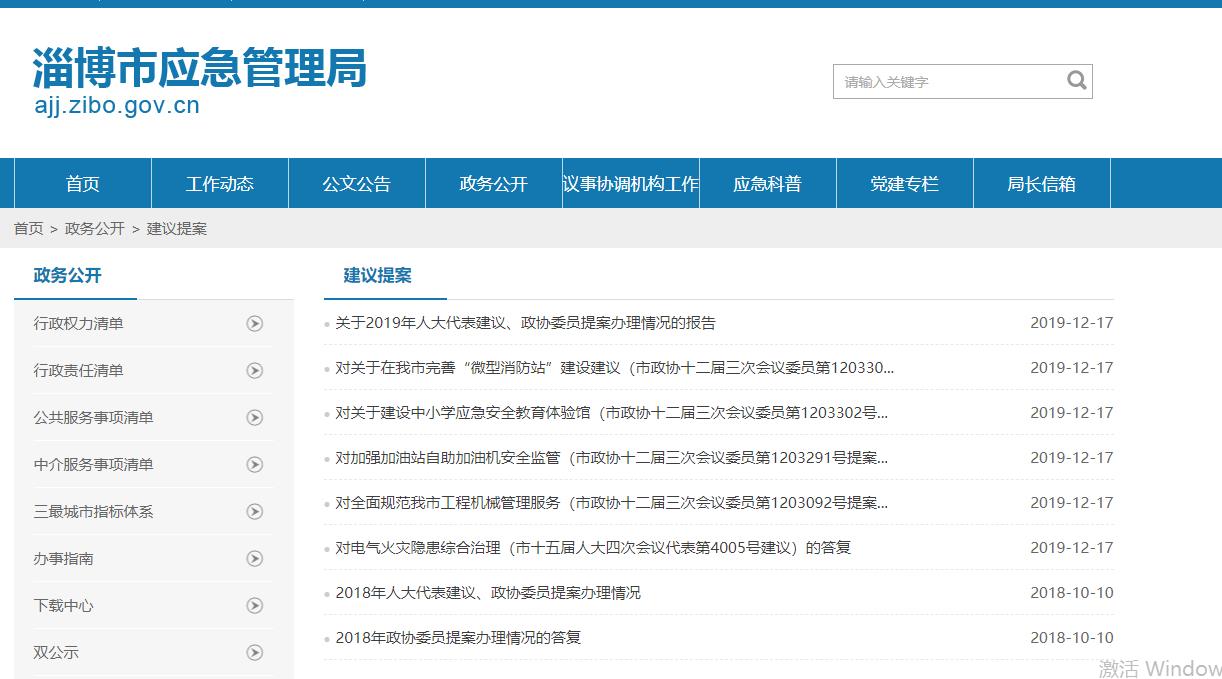Click arrow icon beside 办事指南

(x=255, y=558)
